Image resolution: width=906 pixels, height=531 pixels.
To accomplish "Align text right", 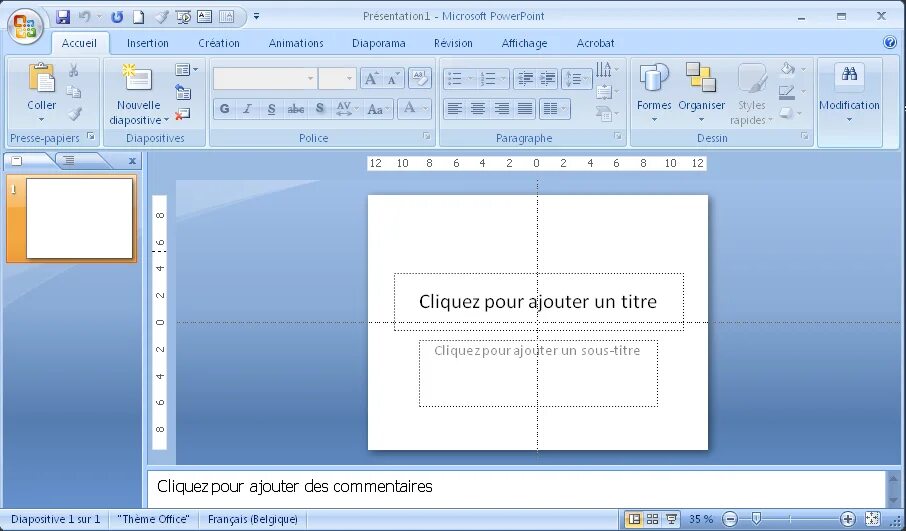I will (502, 109).
